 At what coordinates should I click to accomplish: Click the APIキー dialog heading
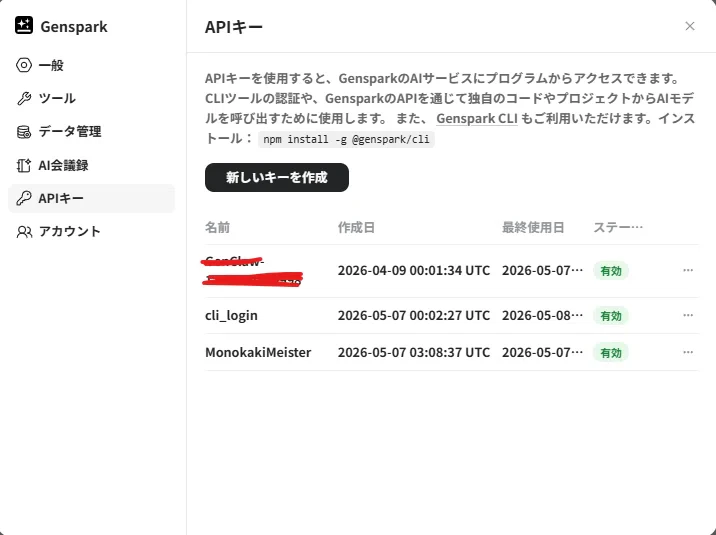[234, 27]
